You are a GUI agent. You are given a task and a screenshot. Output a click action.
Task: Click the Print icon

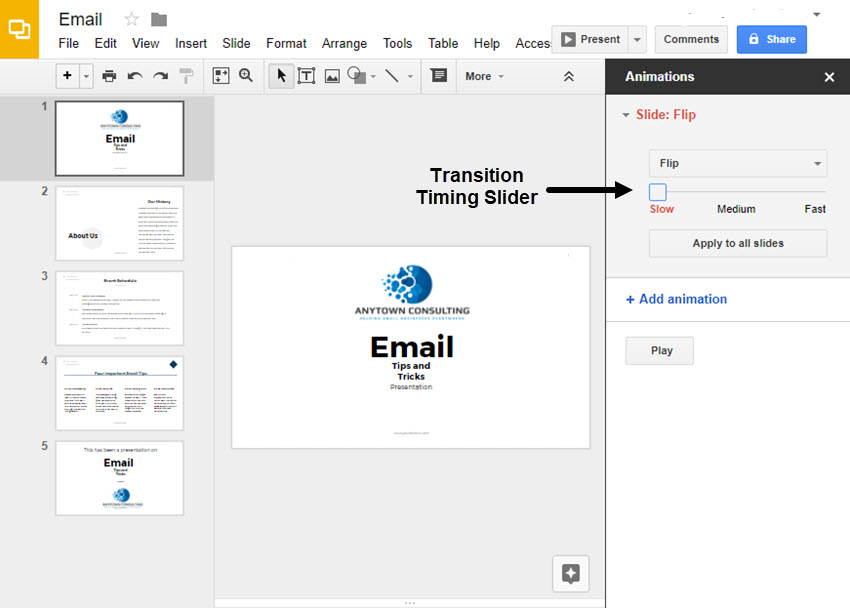(109, 76)
